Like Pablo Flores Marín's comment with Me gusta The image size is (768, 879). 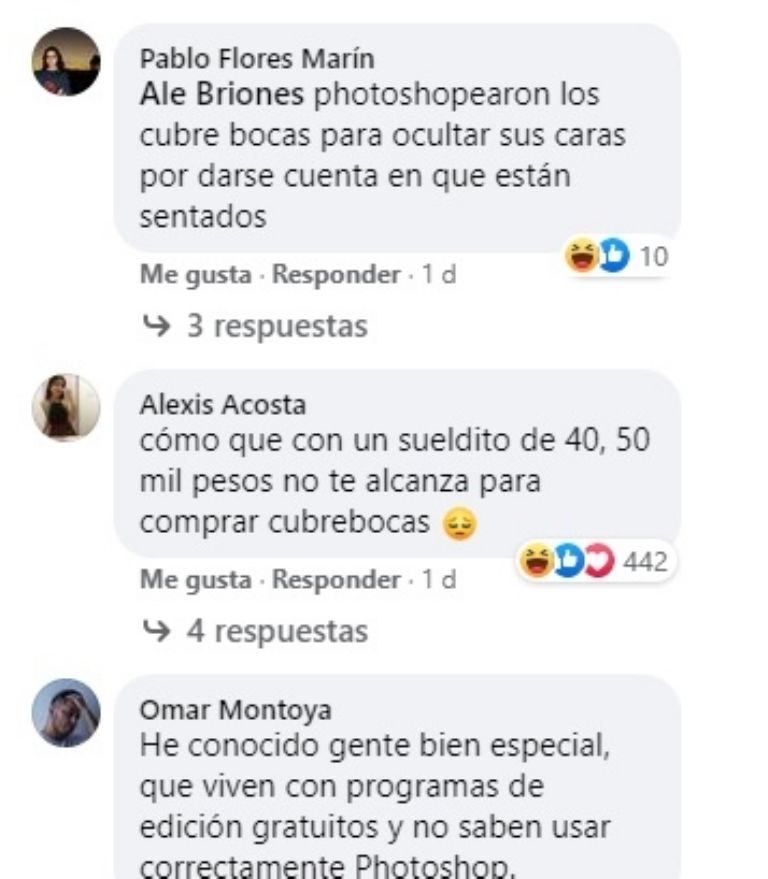196,275
